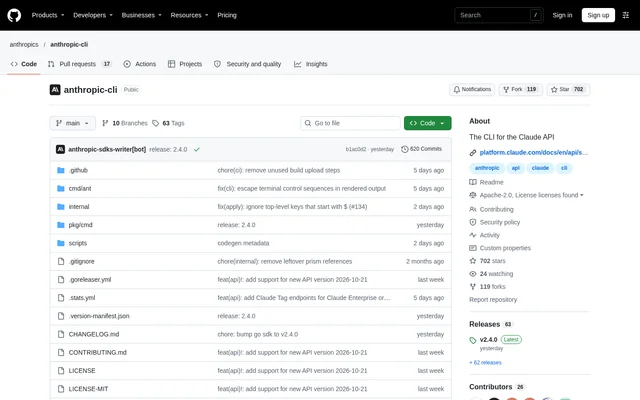This screenshot has height=400, width=640.
Task: Open the Products dropdown menu
Action: pos(48,15)
